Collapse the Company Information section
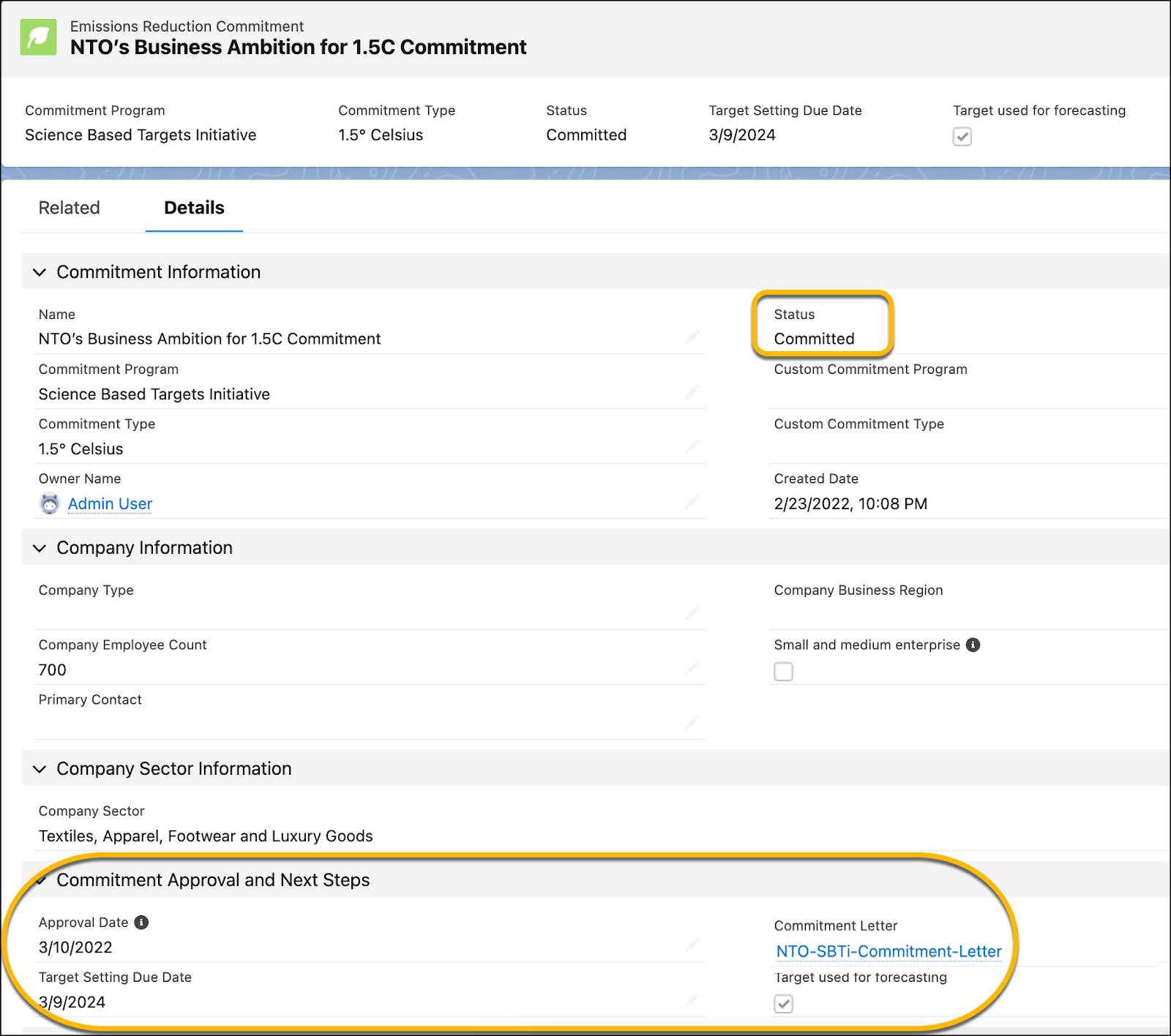Screen dimensions: 1171x1036 tap(40, 548)
